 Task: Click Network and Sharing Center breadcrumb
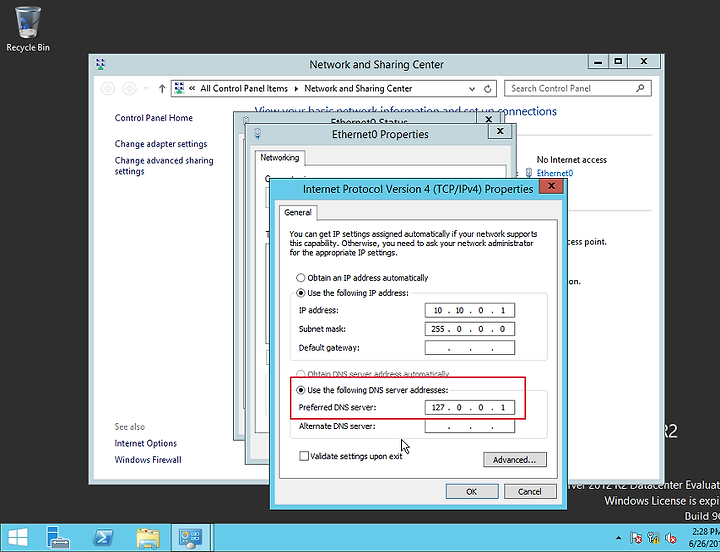(358, 88)
